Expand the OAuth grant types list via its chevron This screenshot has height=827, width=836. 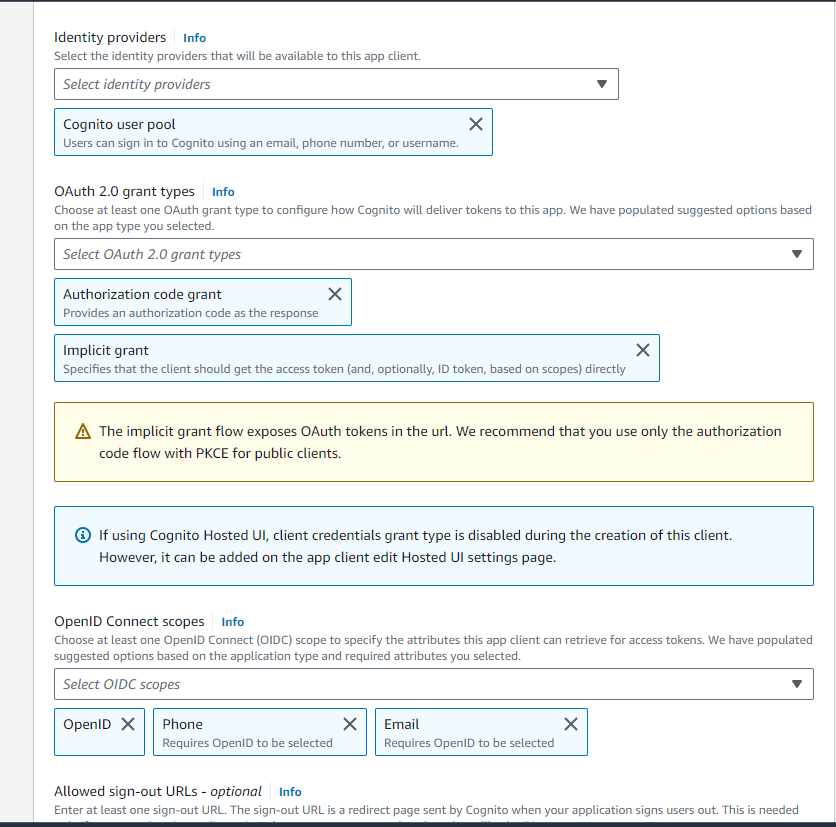pyautogui.click(x=797, y=254)
